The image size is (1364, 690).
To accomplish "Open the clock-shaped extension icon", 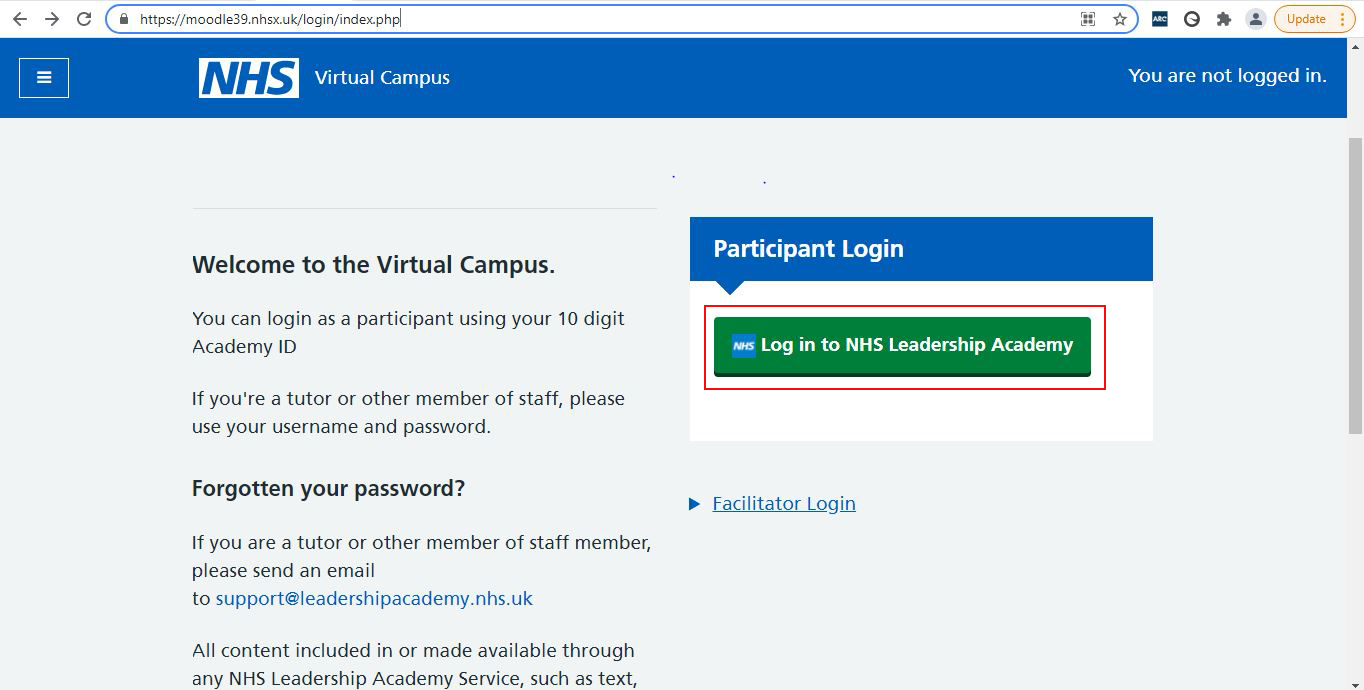I will tap(1191, 18).
